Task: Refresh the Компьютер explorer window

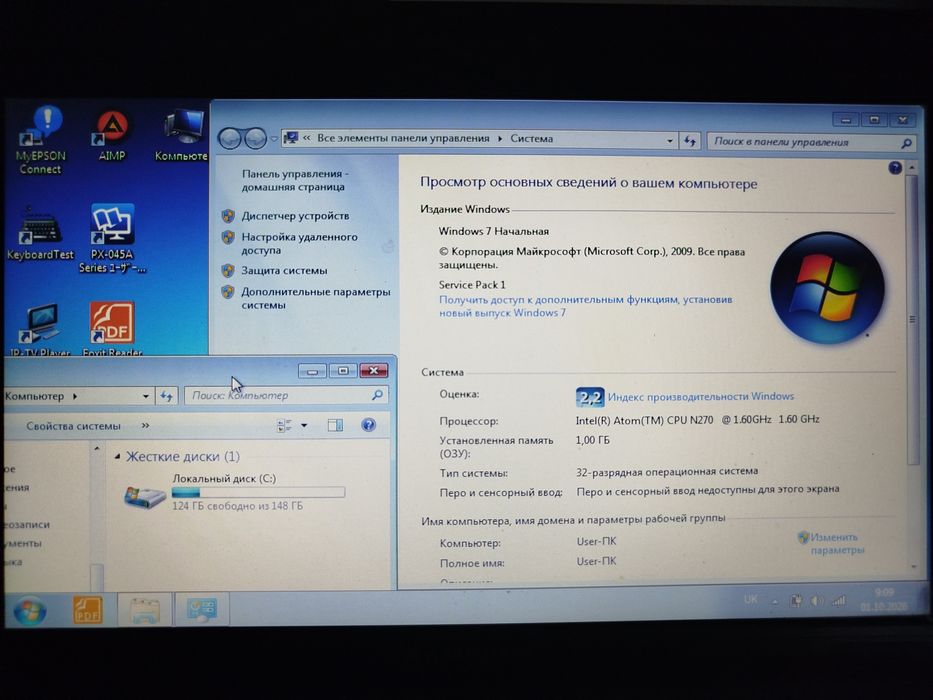Action: tap(167, 396)
